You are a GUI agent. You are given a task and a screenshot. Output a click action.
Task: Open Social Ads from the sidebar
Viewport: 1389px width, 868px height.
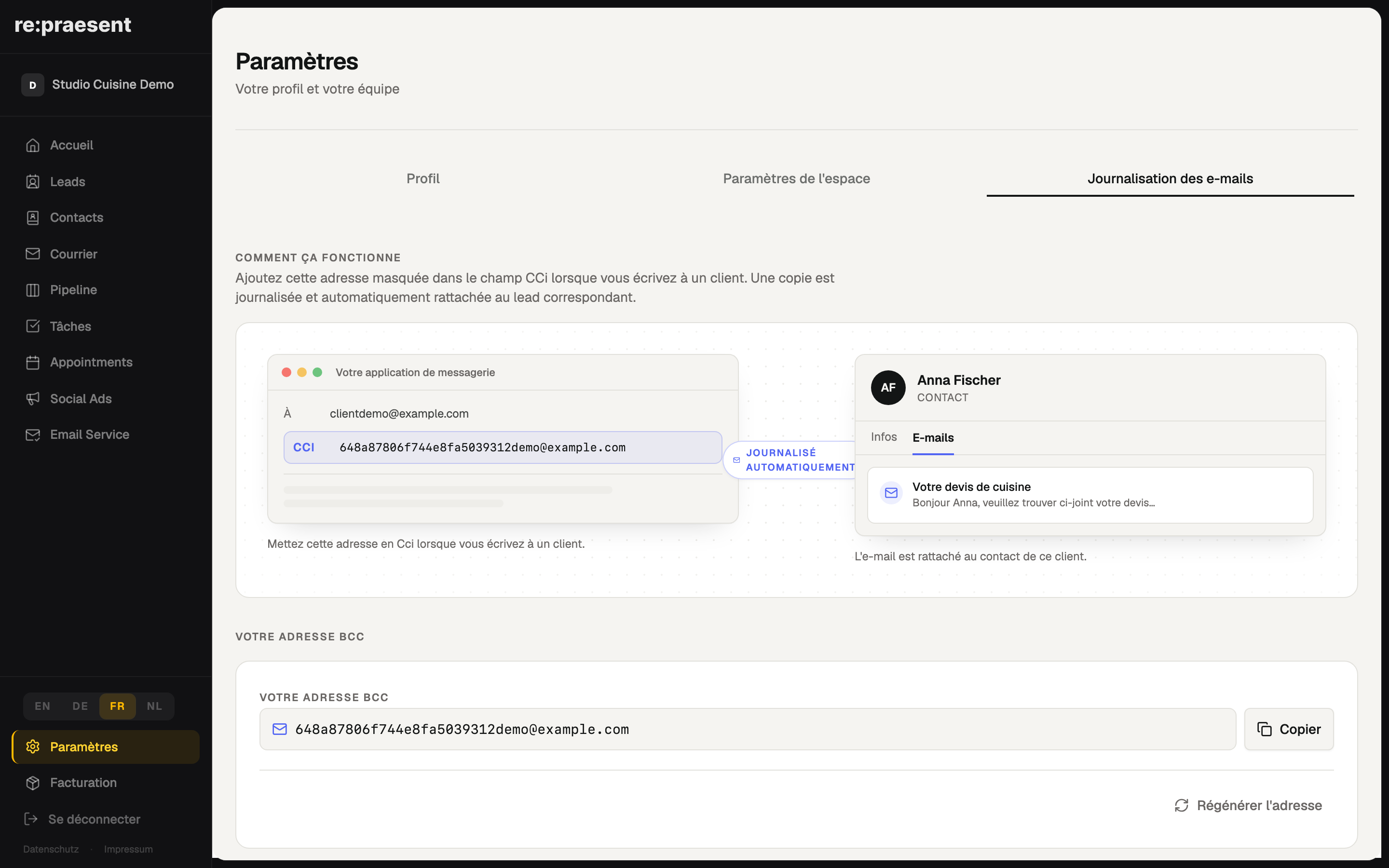click(106, 398)
